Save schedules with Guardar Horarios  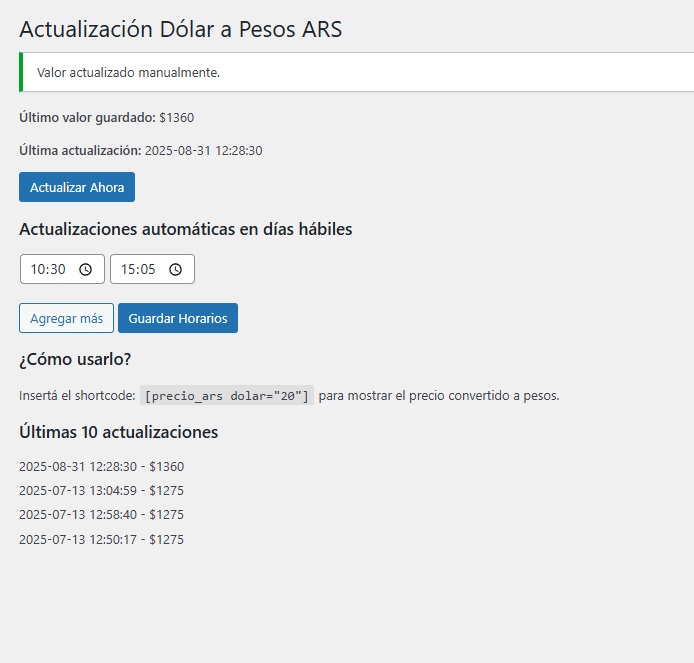tap(178, 318)
